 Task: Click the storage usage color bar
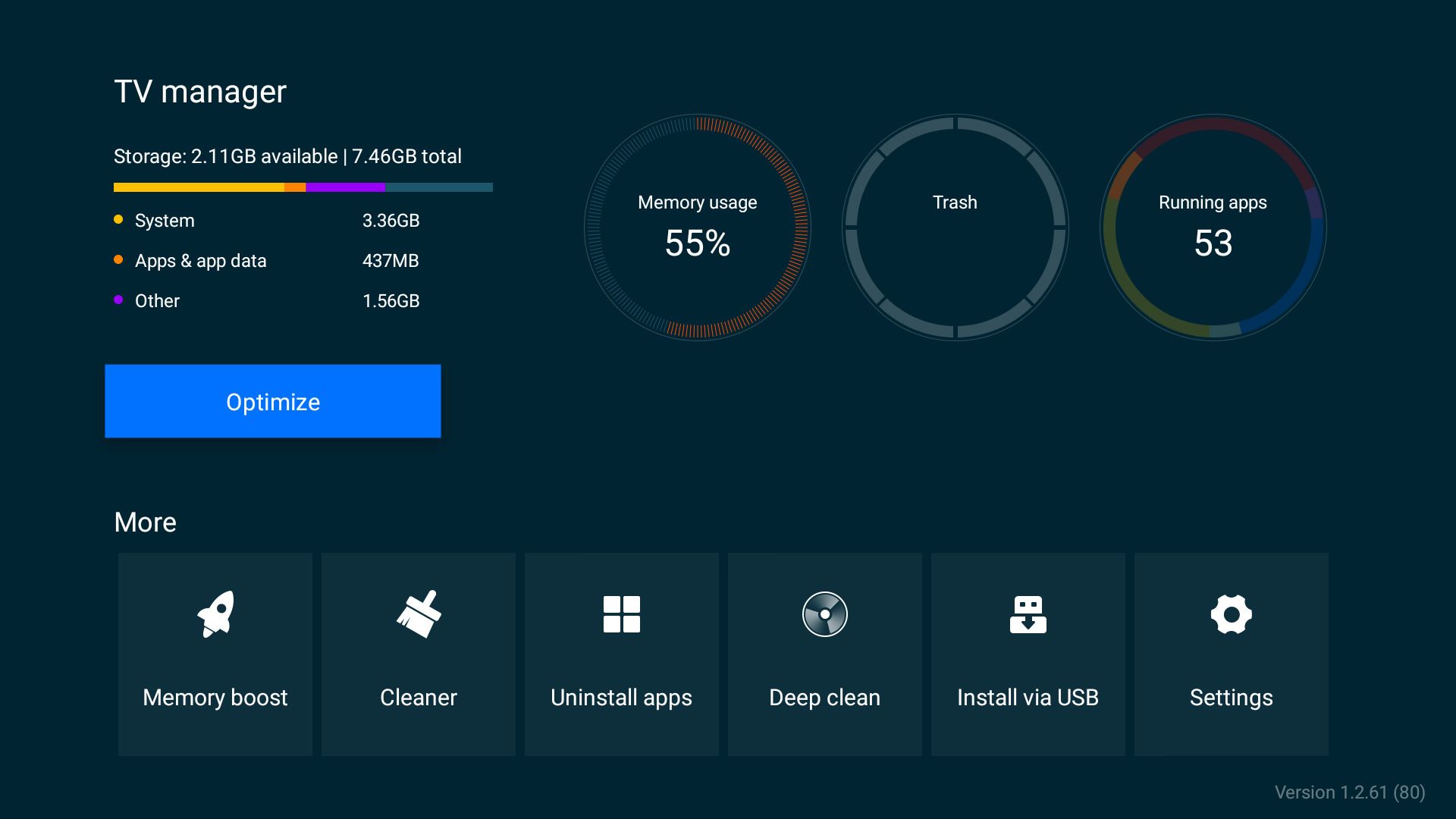(303, 187)
